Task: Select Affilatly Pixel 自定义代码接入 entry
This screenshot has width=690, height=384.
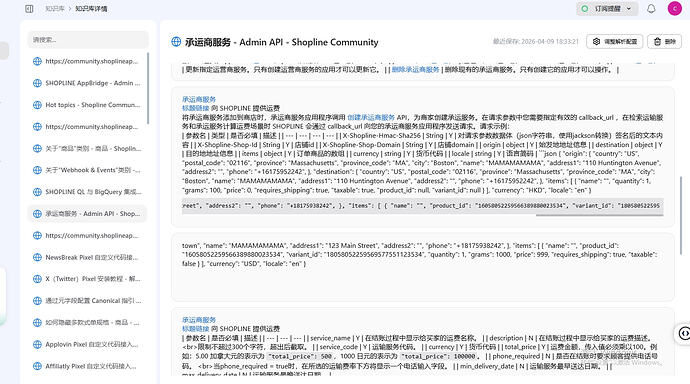Action: coord(87,366)
